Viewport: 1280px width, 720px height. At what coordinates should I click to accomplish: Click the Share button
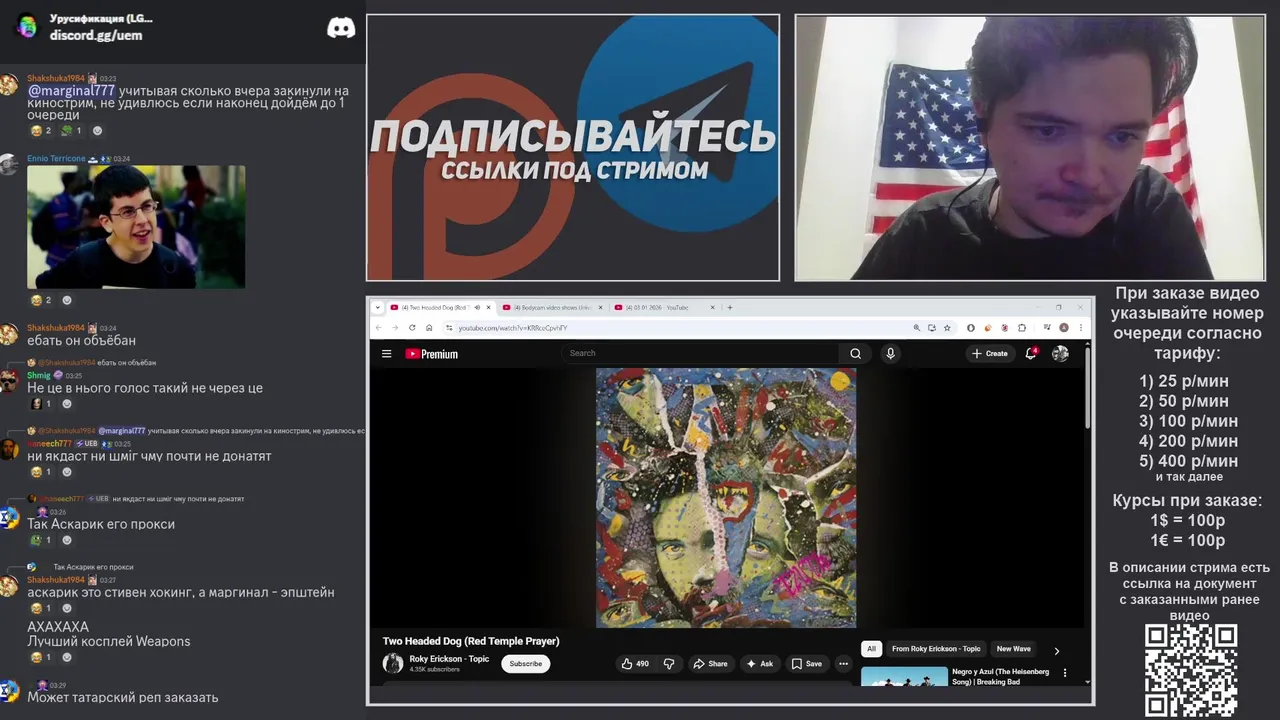pyautogui.click(x=710, y=663)
